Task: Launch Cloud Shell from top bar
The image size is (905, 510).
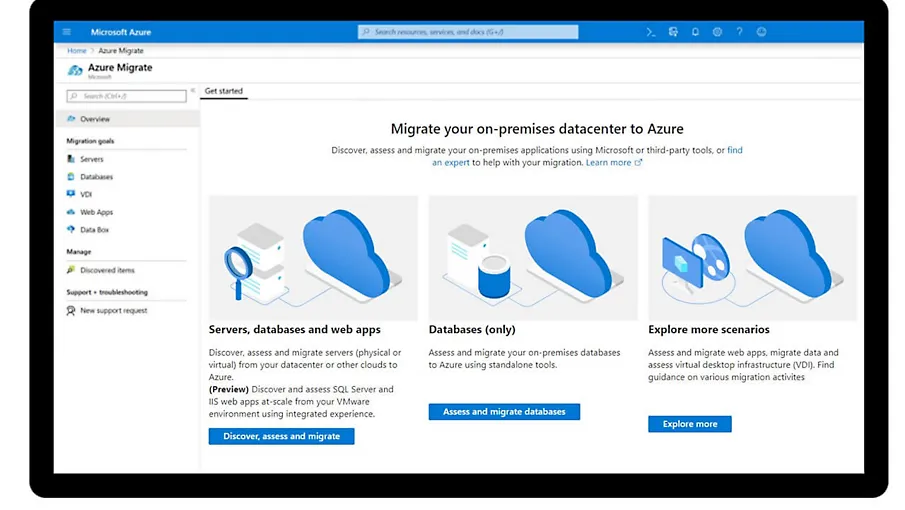Action: point(650,32)
